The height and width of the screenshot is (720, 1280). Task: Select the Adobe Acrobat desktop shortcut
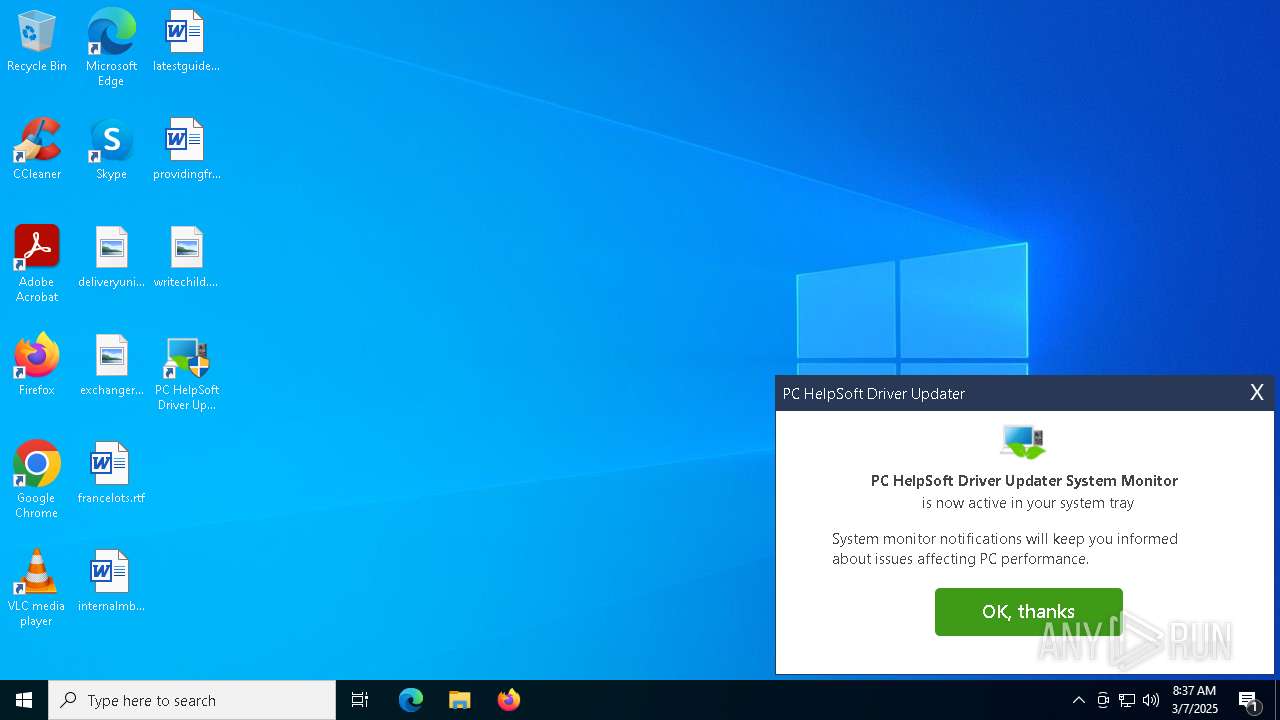point(37,264)
